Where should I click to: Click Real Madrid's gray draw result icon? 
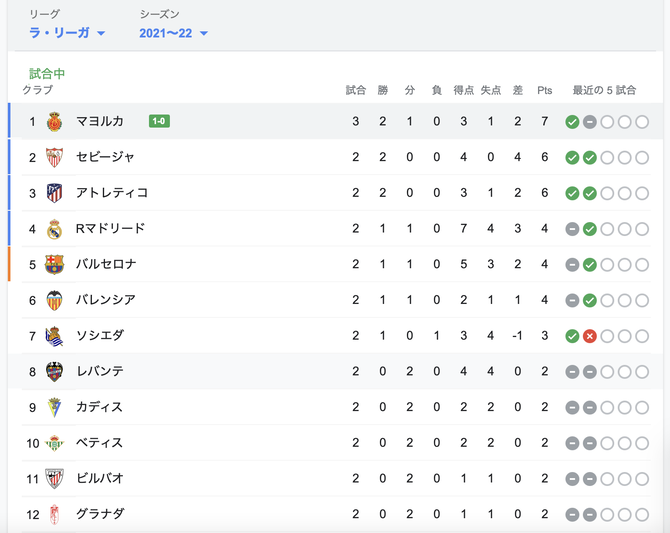(x=572, y=230)
